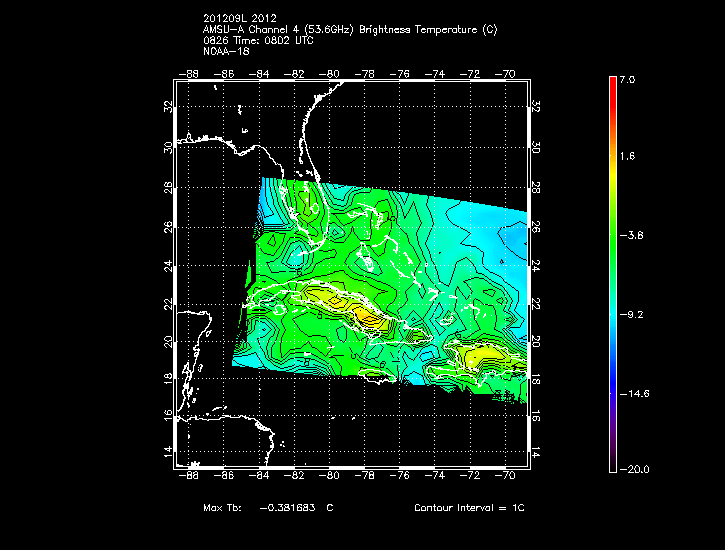Click the '22' label on the left latitude axis
Viewport: 725px width, 550px height.
pyautogui.click(x=168, y=304)
